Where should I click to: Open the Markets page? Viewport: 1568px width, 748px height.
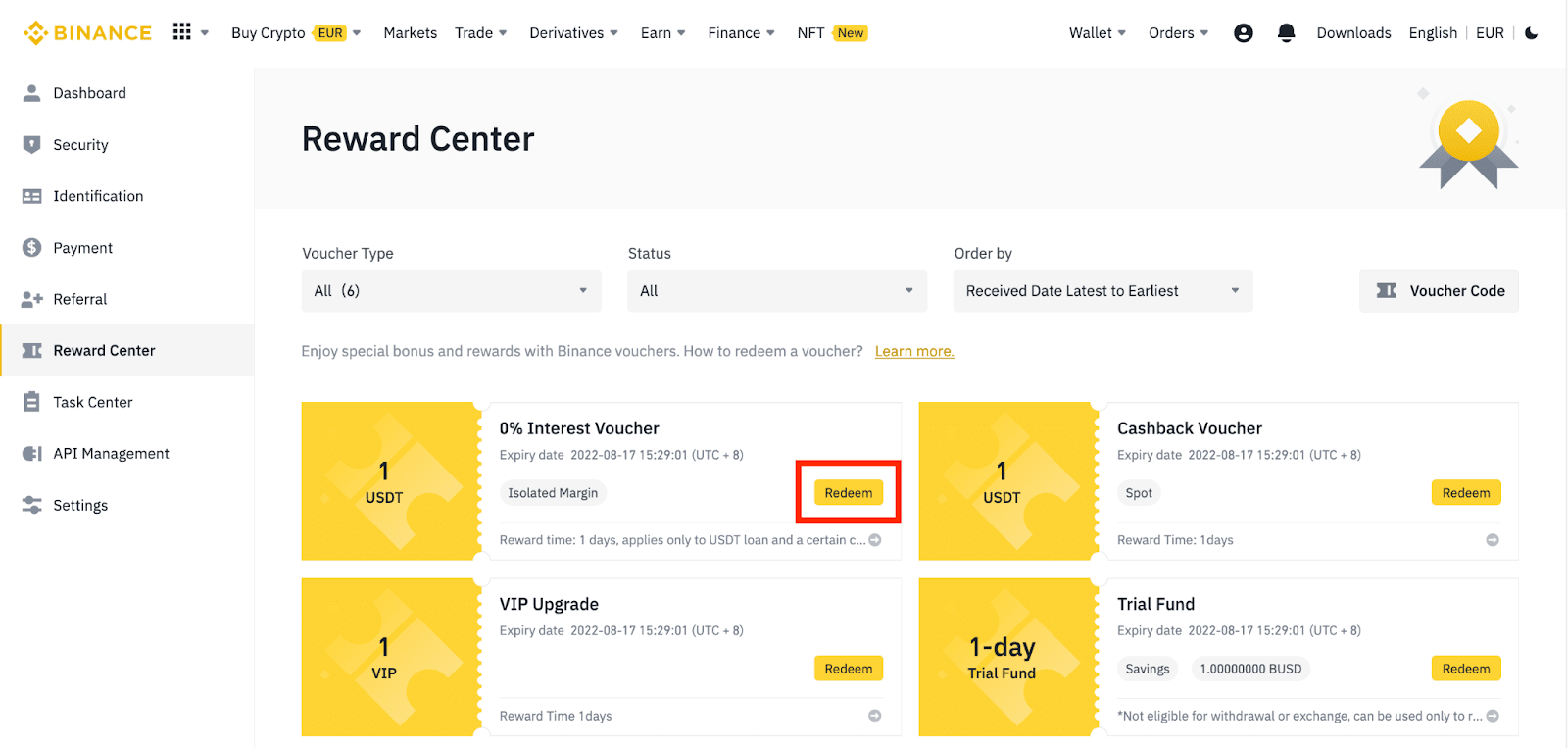[x=411, y=33]
